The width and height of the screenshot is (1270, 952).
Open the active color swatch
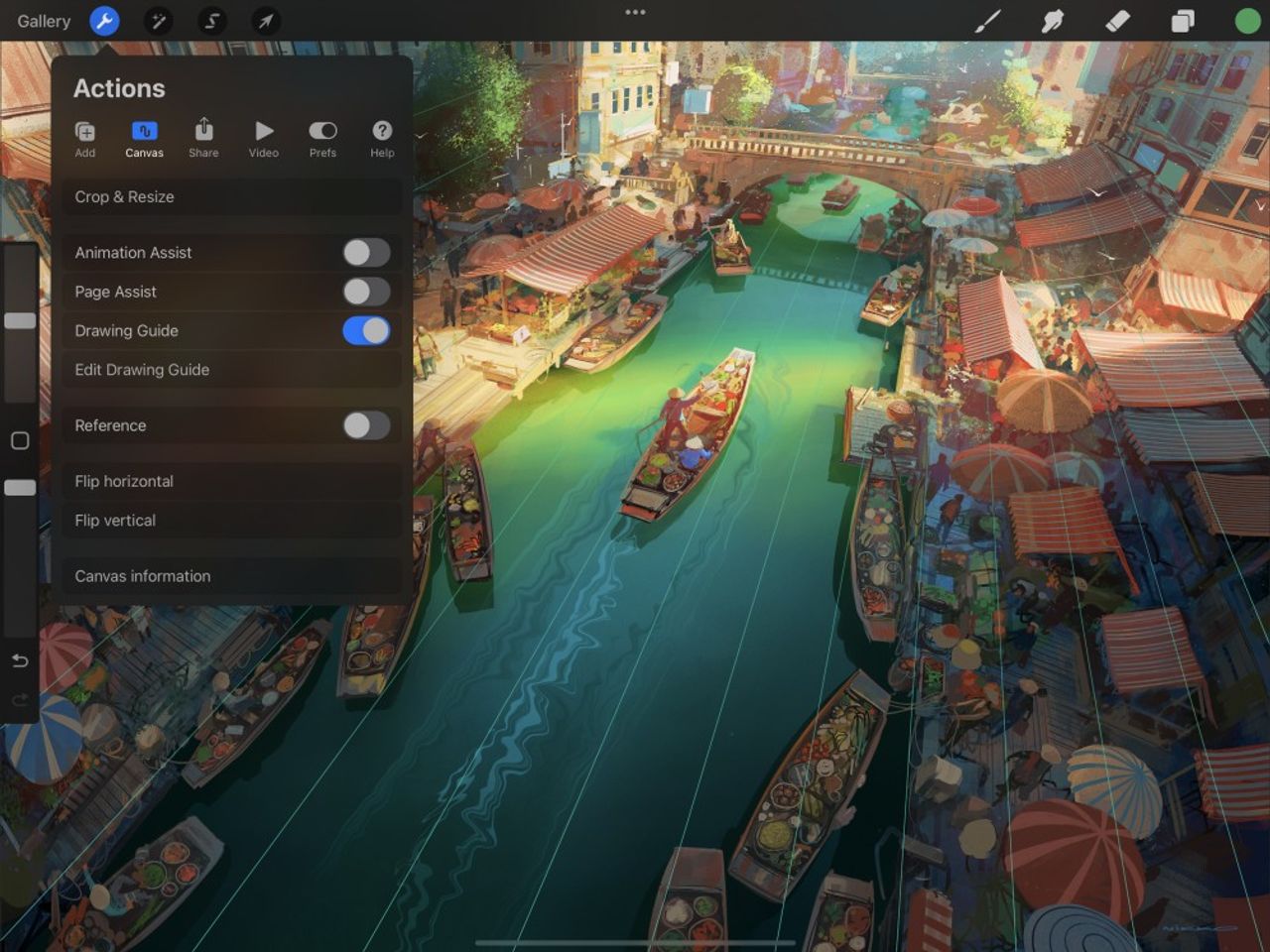pyautogui.click(x=1246, y=20)
